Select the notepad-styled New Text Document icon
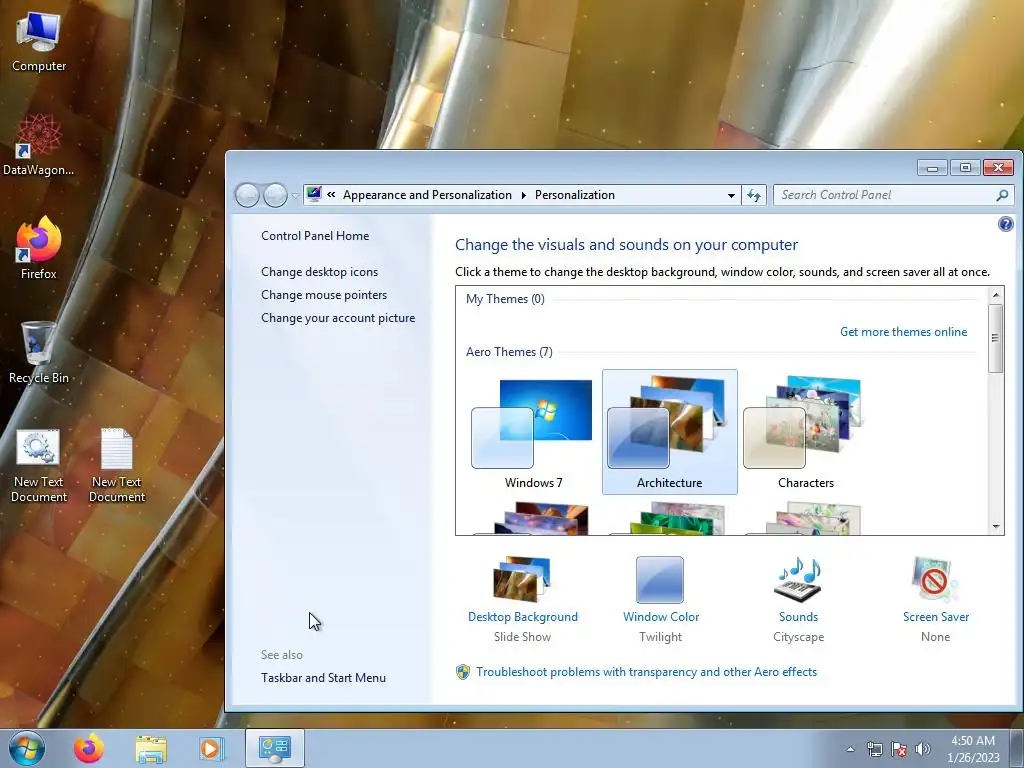The width and height of the screenshot is (1024, 768). 117,465
